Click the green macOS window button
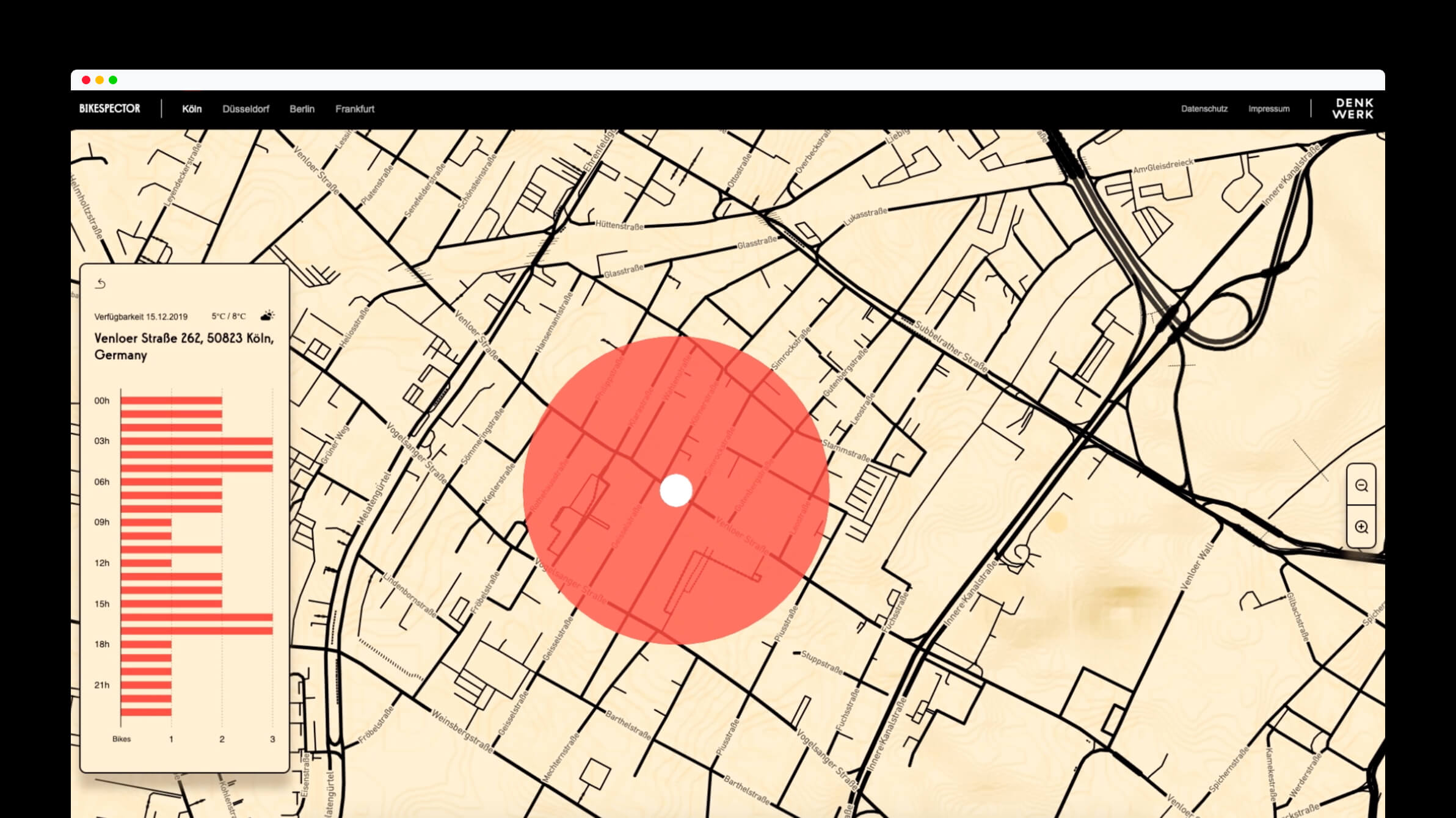 coord(113,80)
